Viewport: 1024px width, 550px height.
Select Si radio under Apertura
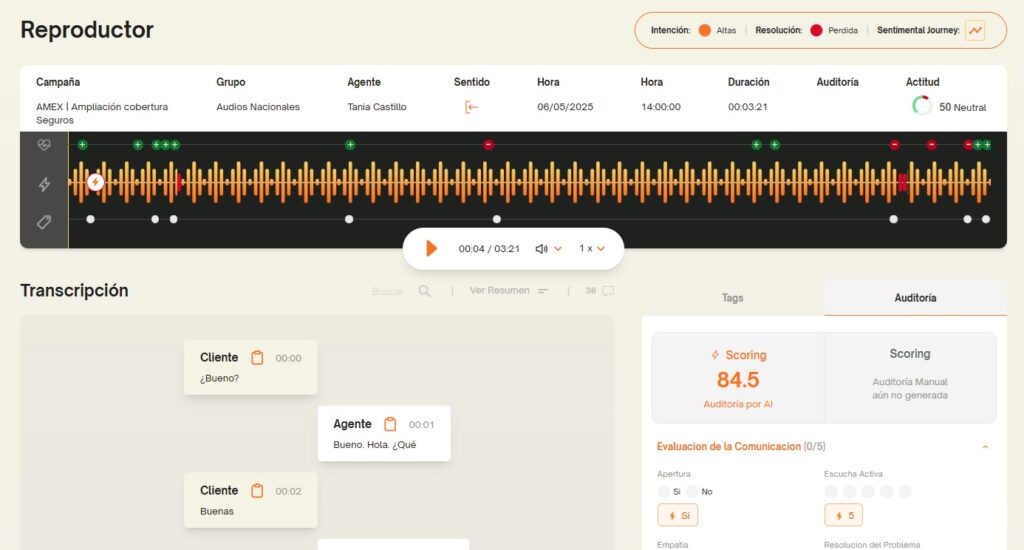[x=664, y=492]
